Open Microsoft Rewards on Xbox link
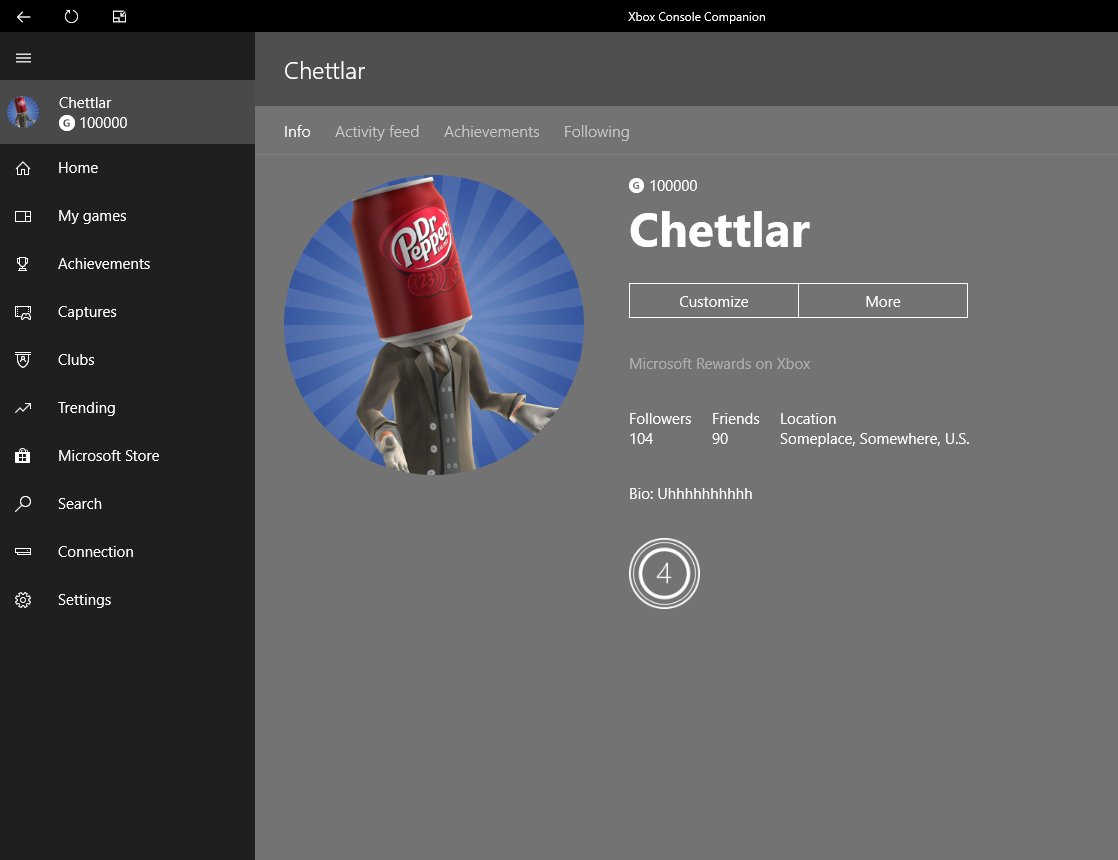The image size is (1118, 860). coord(719,364)
